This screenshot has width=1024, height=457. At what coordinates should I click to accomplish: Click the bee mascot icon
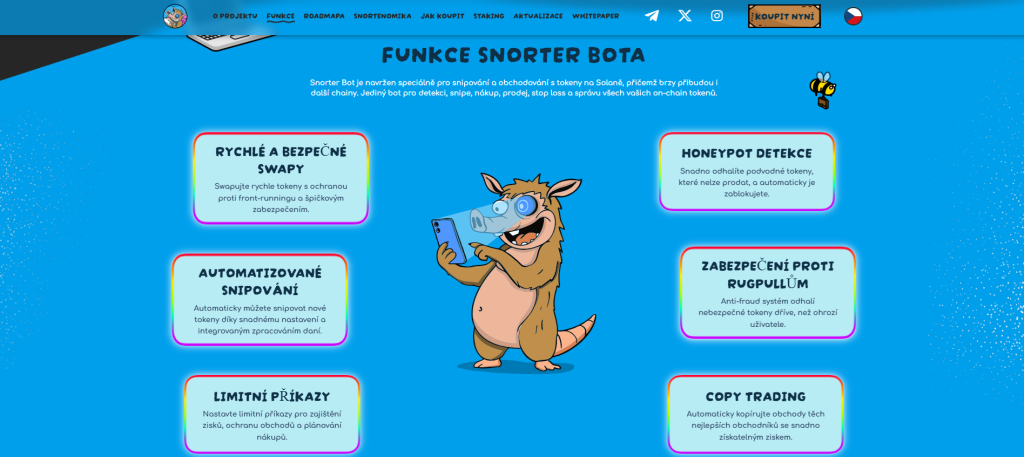[823, 90]
